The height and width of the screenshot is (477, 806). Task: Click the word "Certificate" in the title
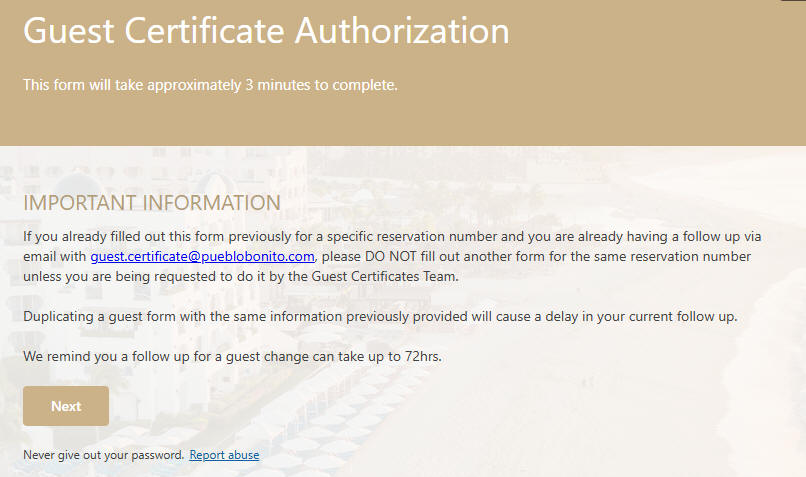[x=205, y=31]
